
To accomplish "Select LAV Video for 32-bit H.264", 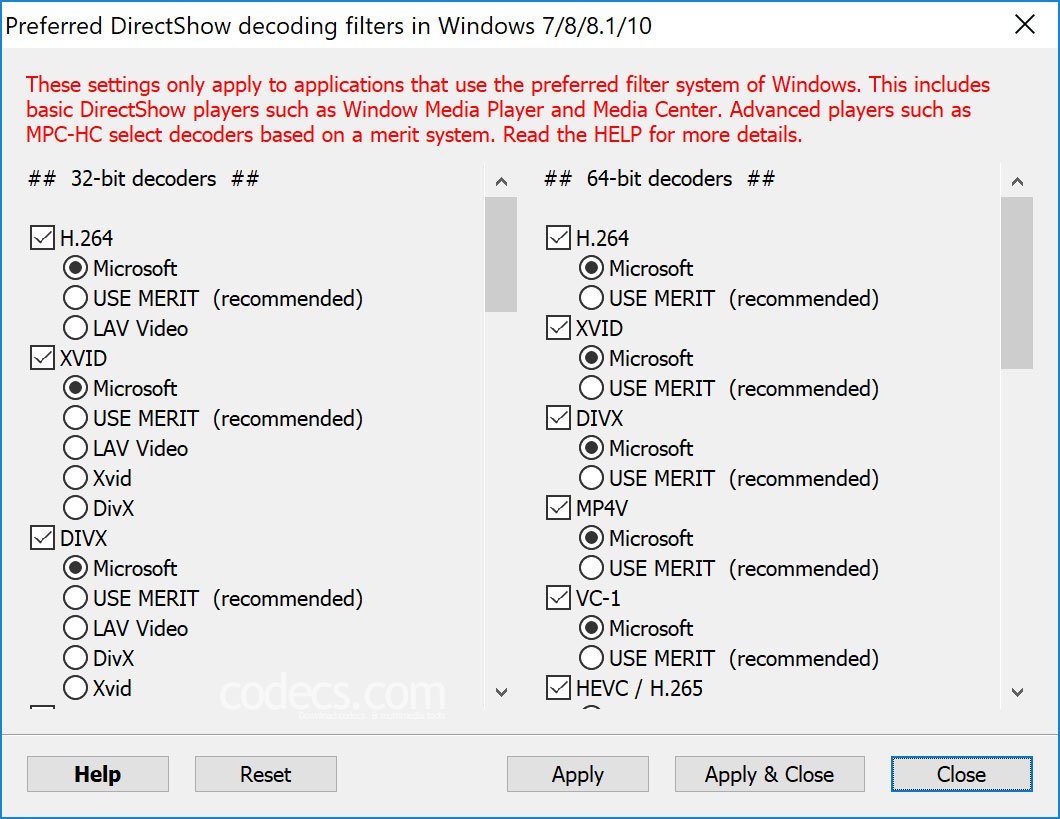I will pyautogui.click(x=75, y=327).
